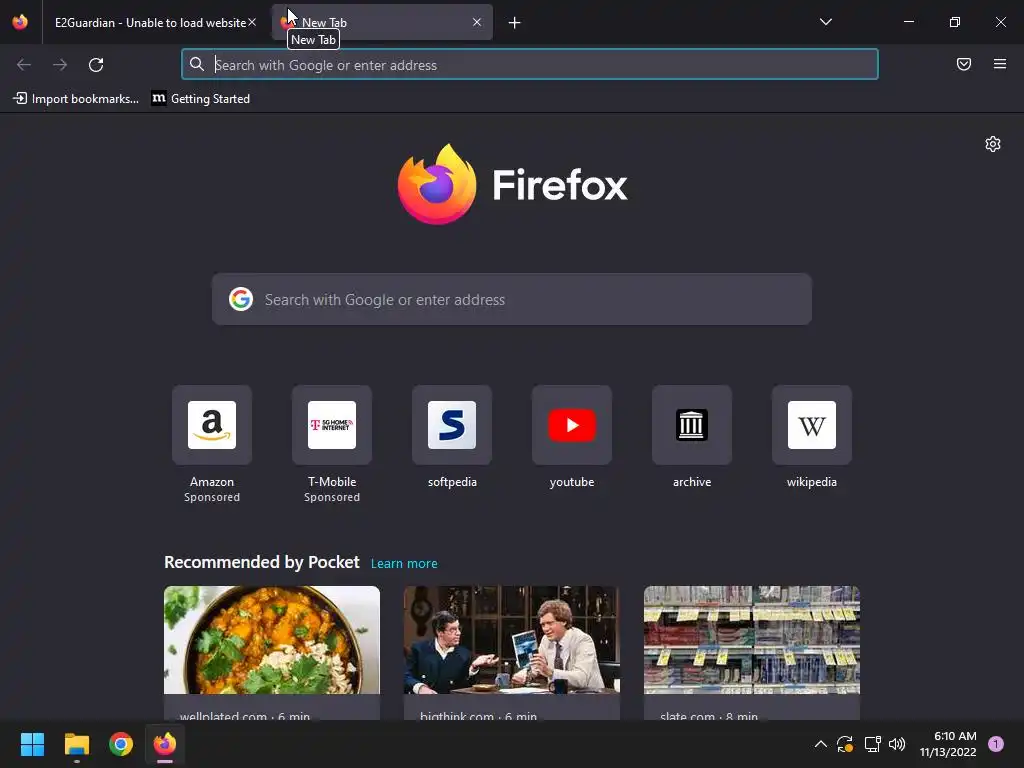The width and height of the screenshot is (1024, 768).
Task: Open new tab personalize settings gear
Action: point(993,144)
